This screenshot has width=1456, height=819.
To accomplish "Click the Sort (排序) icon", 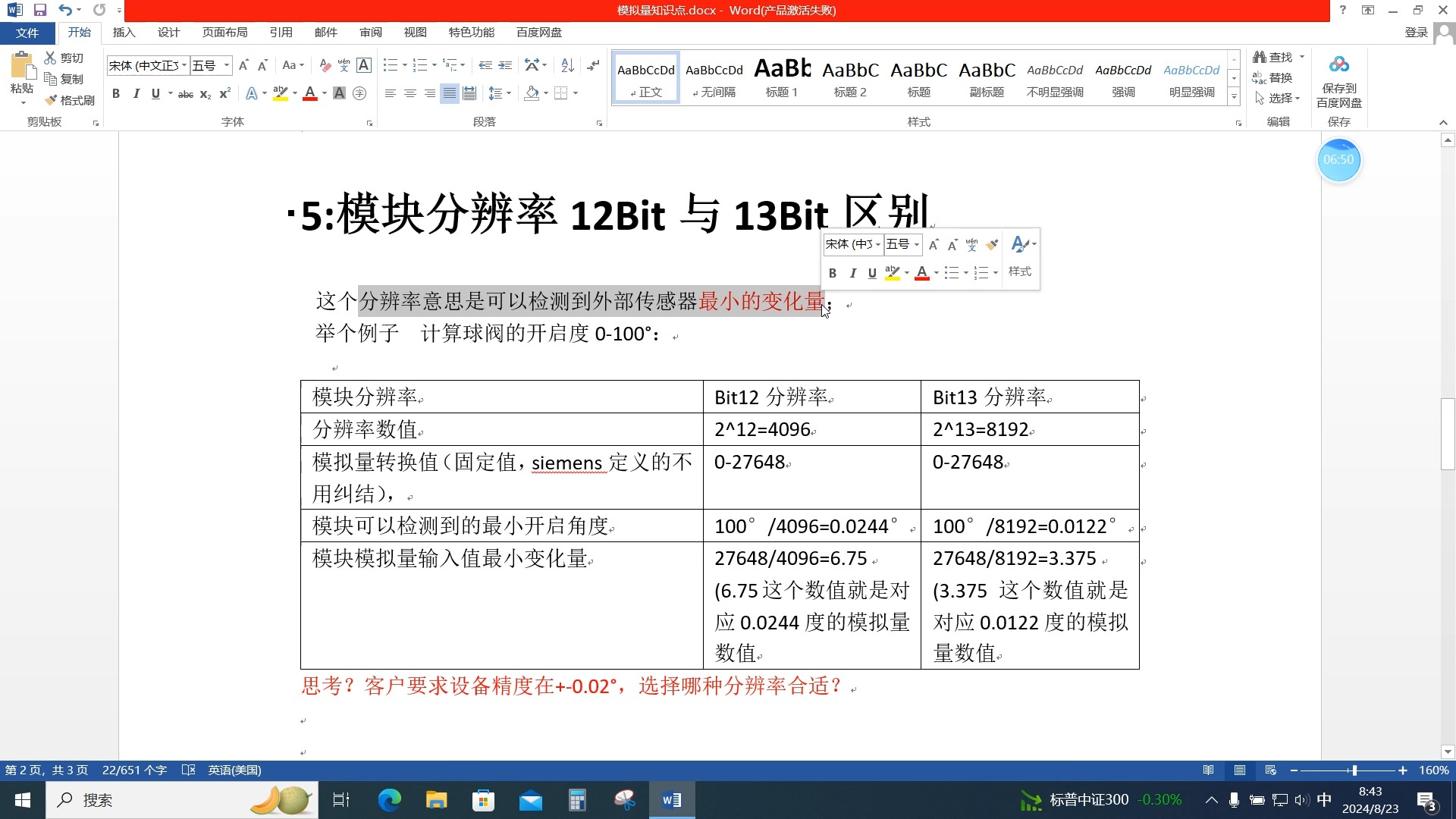I will pyautogui.click(x=567, y=66).
